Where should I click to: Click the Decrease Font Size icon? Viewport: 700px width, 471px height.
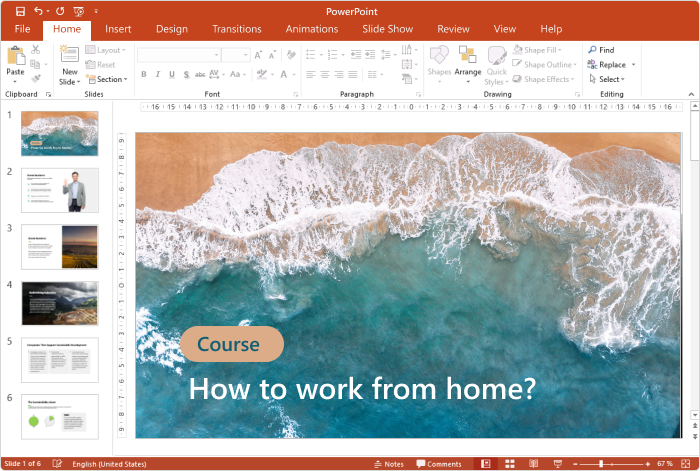tap(272, 55)
